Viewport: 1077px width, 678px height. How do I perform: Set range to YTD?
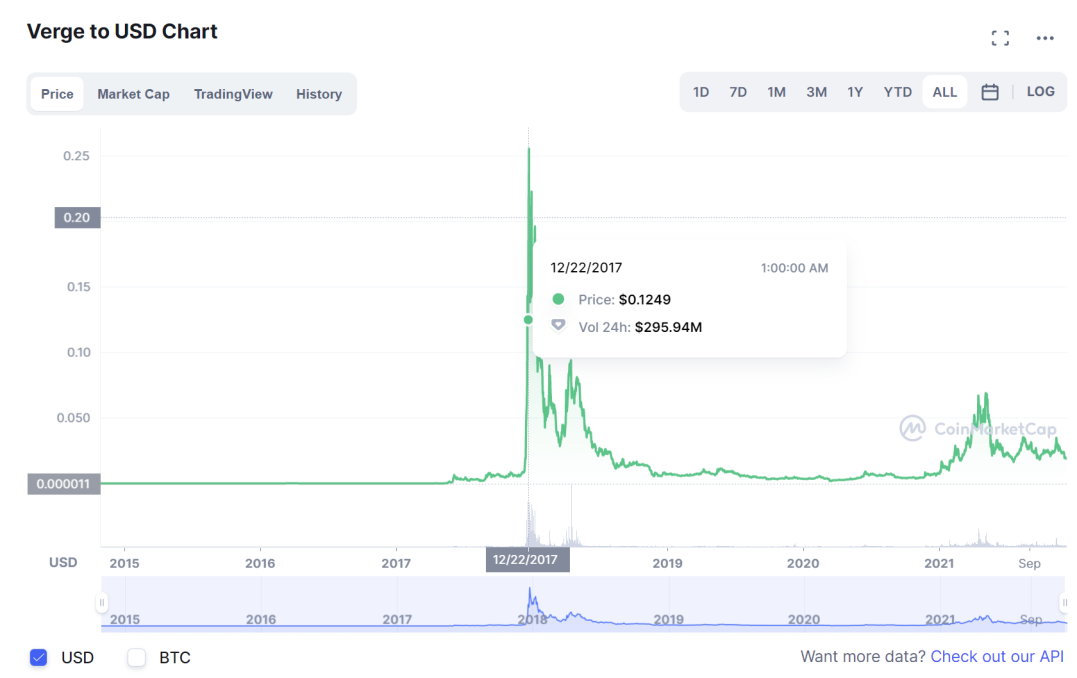pyautogui.click(x=897, y=92)
